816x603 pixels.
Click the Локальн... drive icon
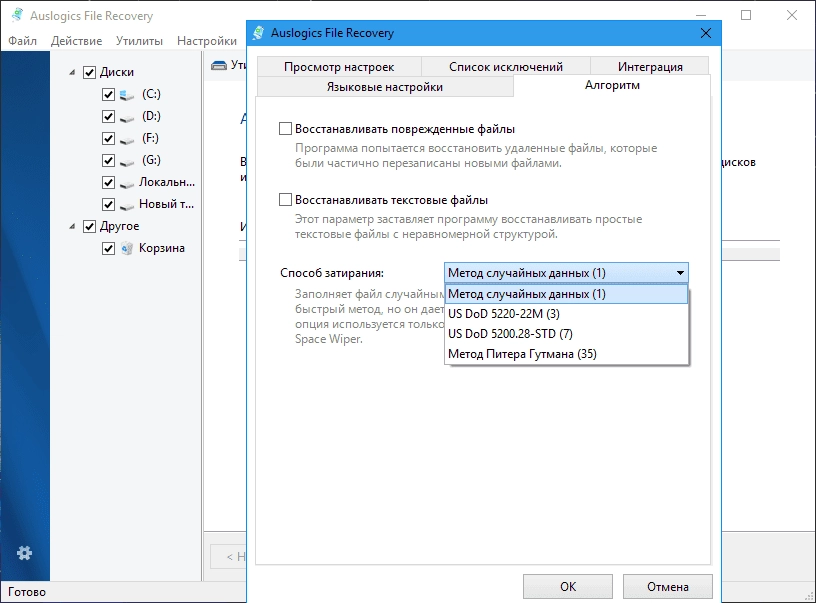pyautogui.click(x=126, y=183)
